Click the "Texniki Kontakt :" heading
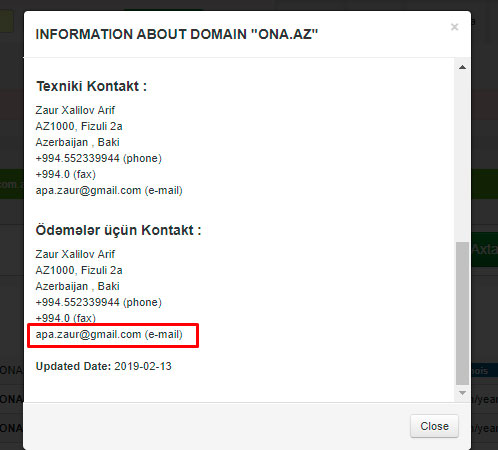This screenshot has height=450, width=498. [x=91, y=86]
